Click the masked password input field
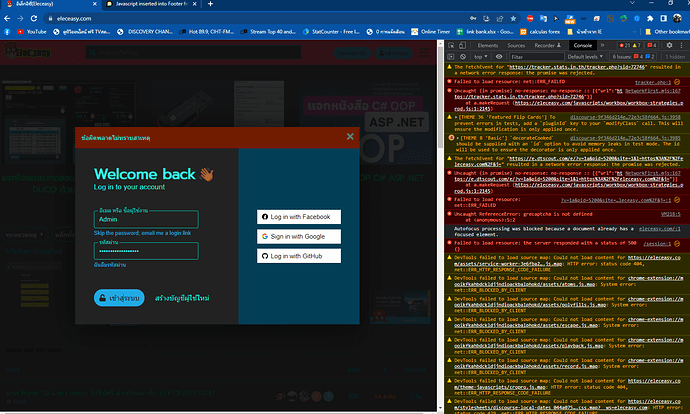This screenshot has width=690, height=414. pos(146,251)
